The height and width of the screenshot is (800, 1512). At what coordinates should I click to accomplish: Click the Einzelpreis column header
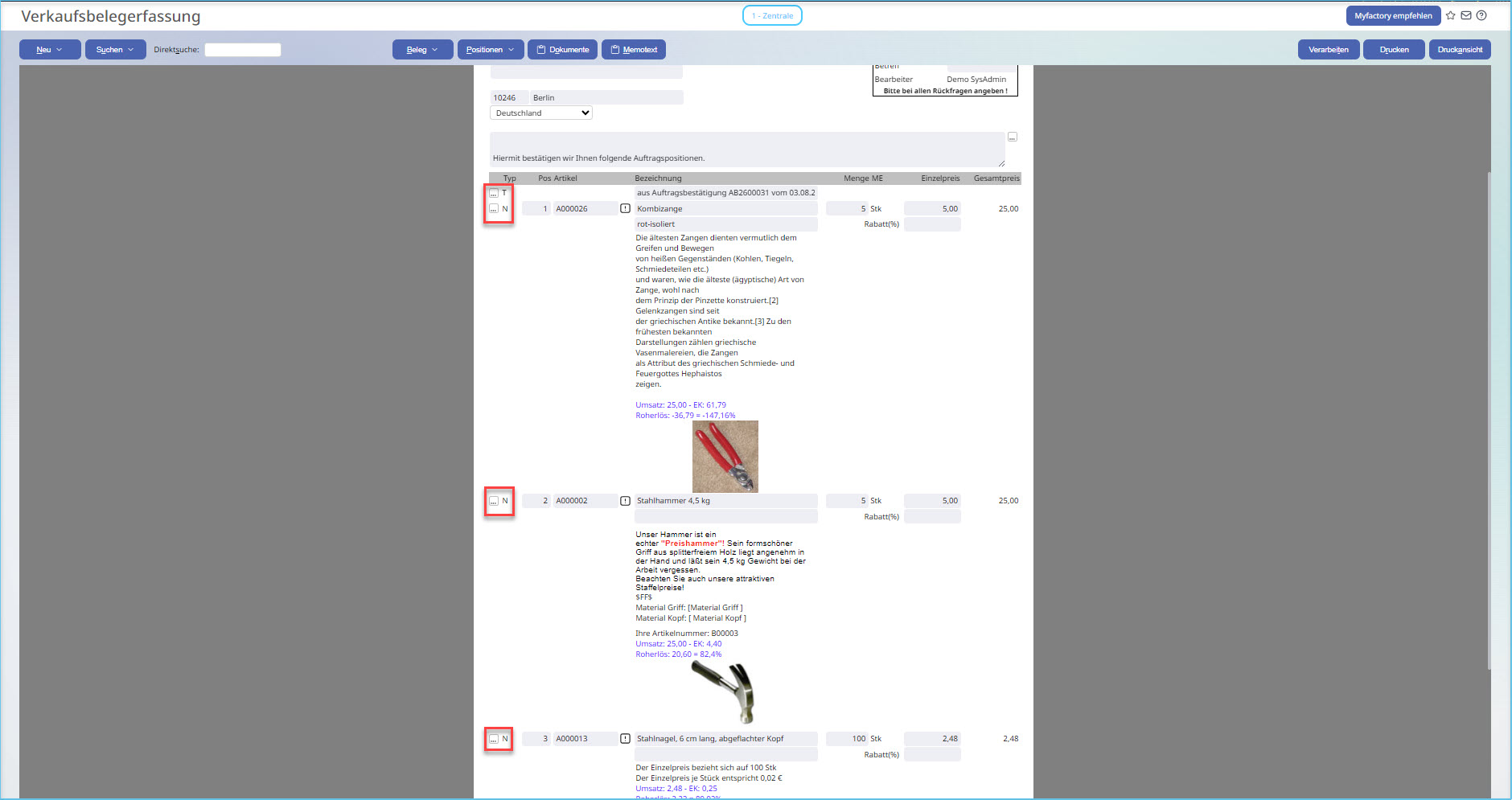click(940, 178)
